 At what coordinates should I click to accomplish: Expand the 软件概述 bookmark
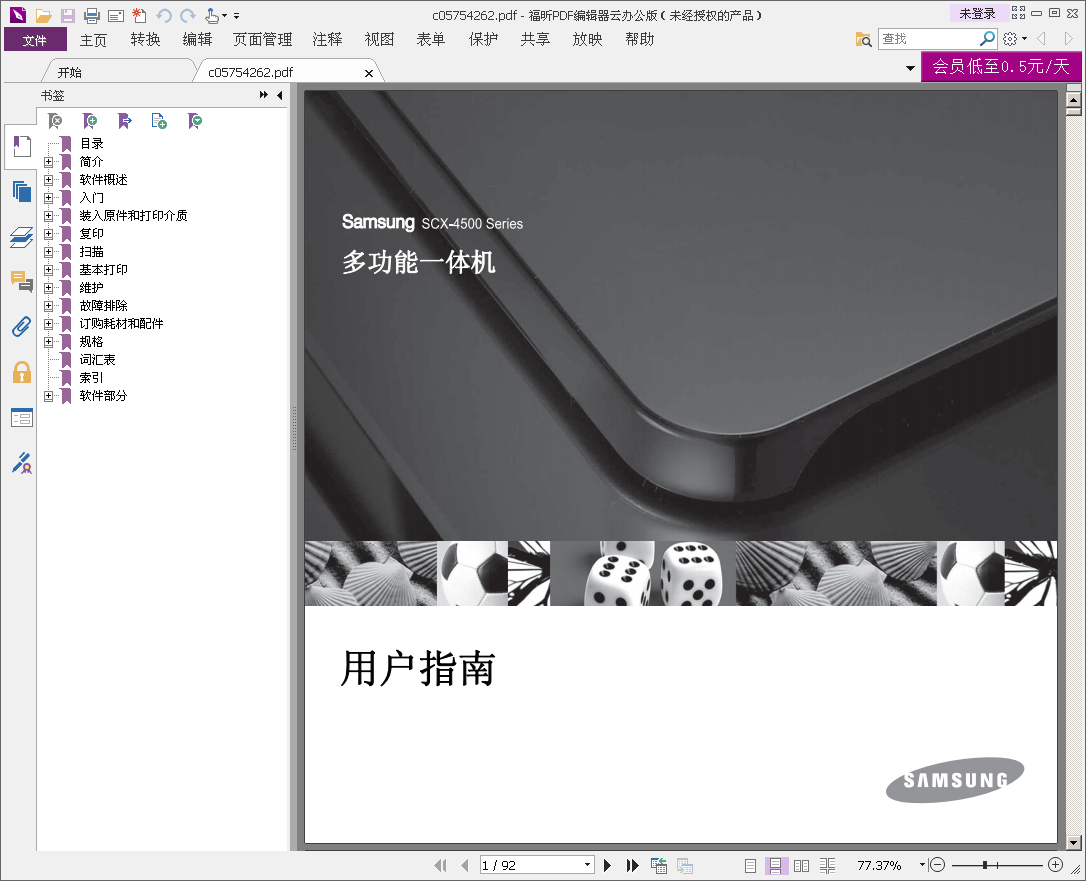click(48, 180)
